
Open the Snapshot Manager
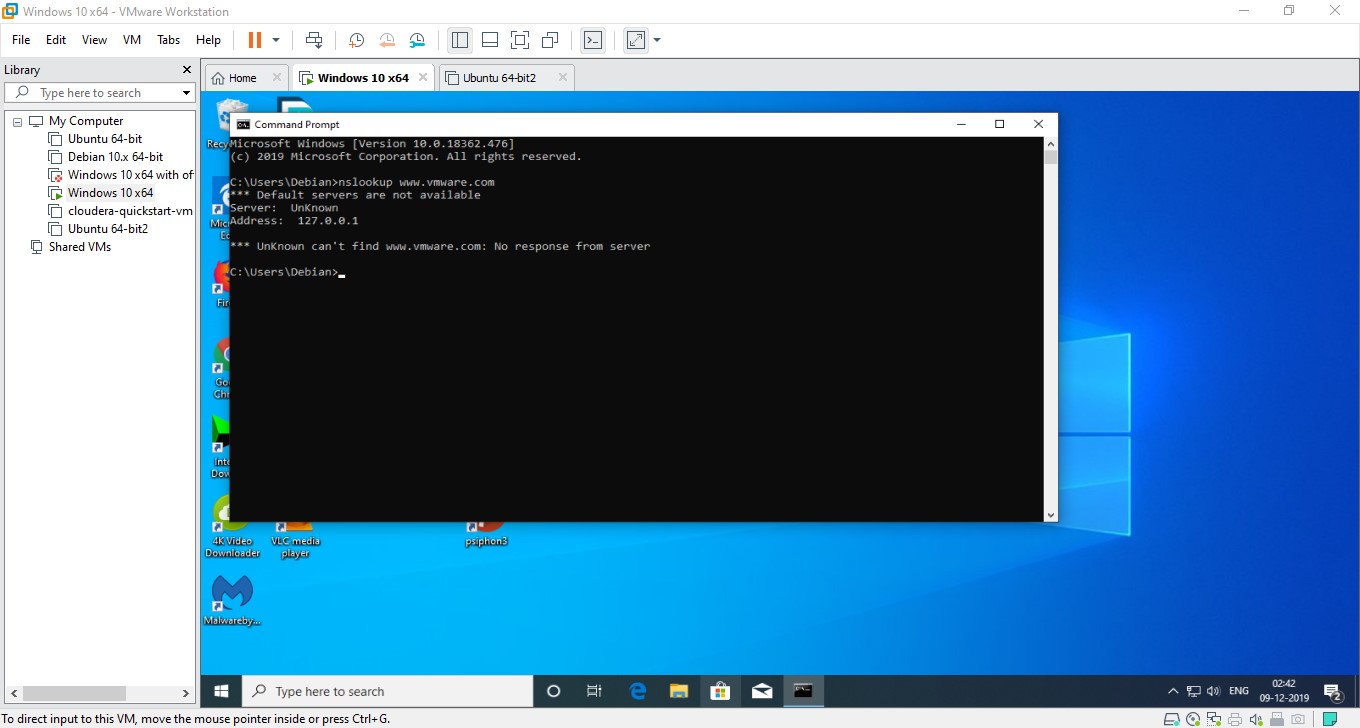(x=417, y=40)
